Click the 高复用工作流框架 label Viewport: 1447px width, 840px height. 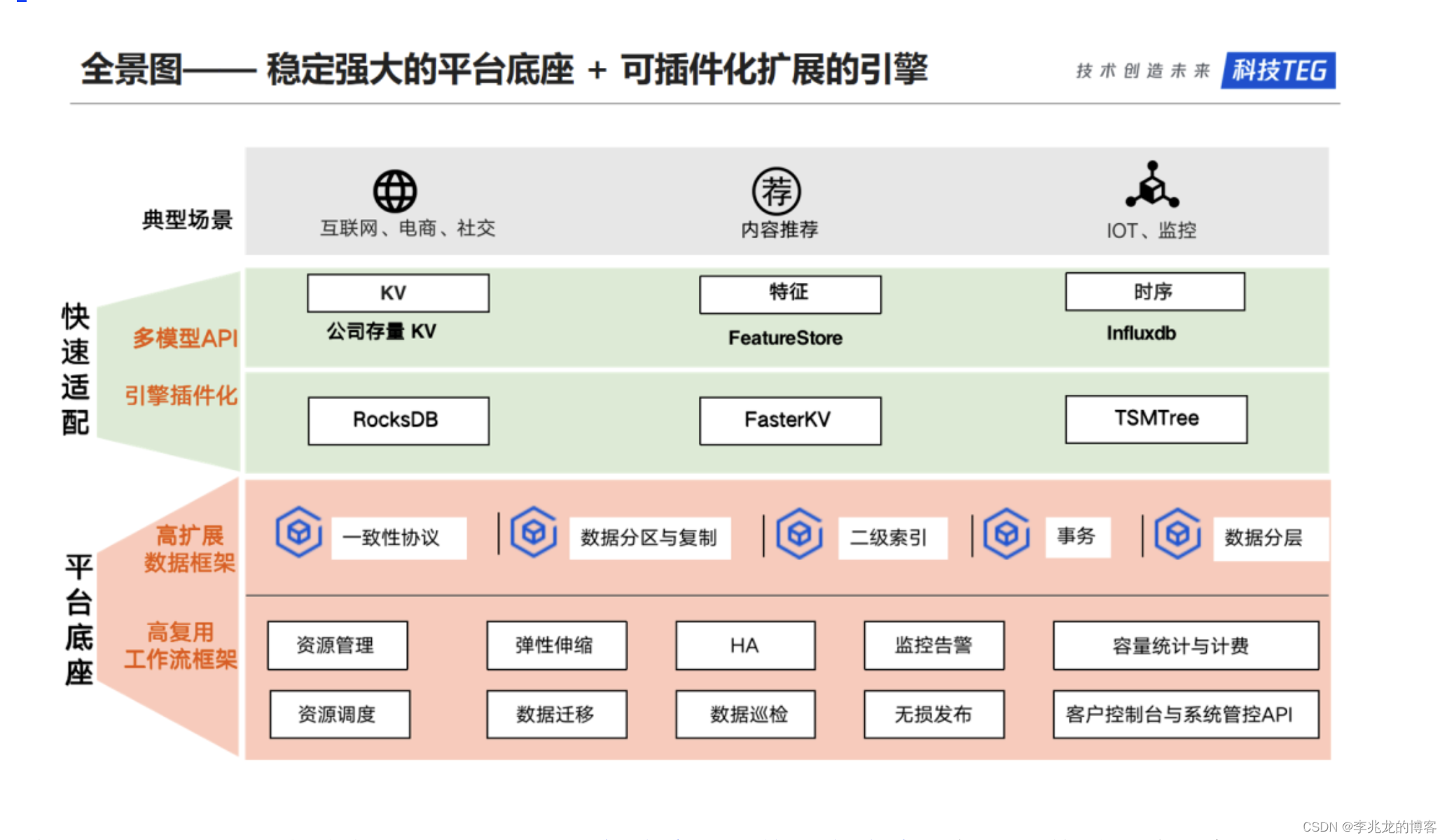pyautogui.click(x=181, y=645)
